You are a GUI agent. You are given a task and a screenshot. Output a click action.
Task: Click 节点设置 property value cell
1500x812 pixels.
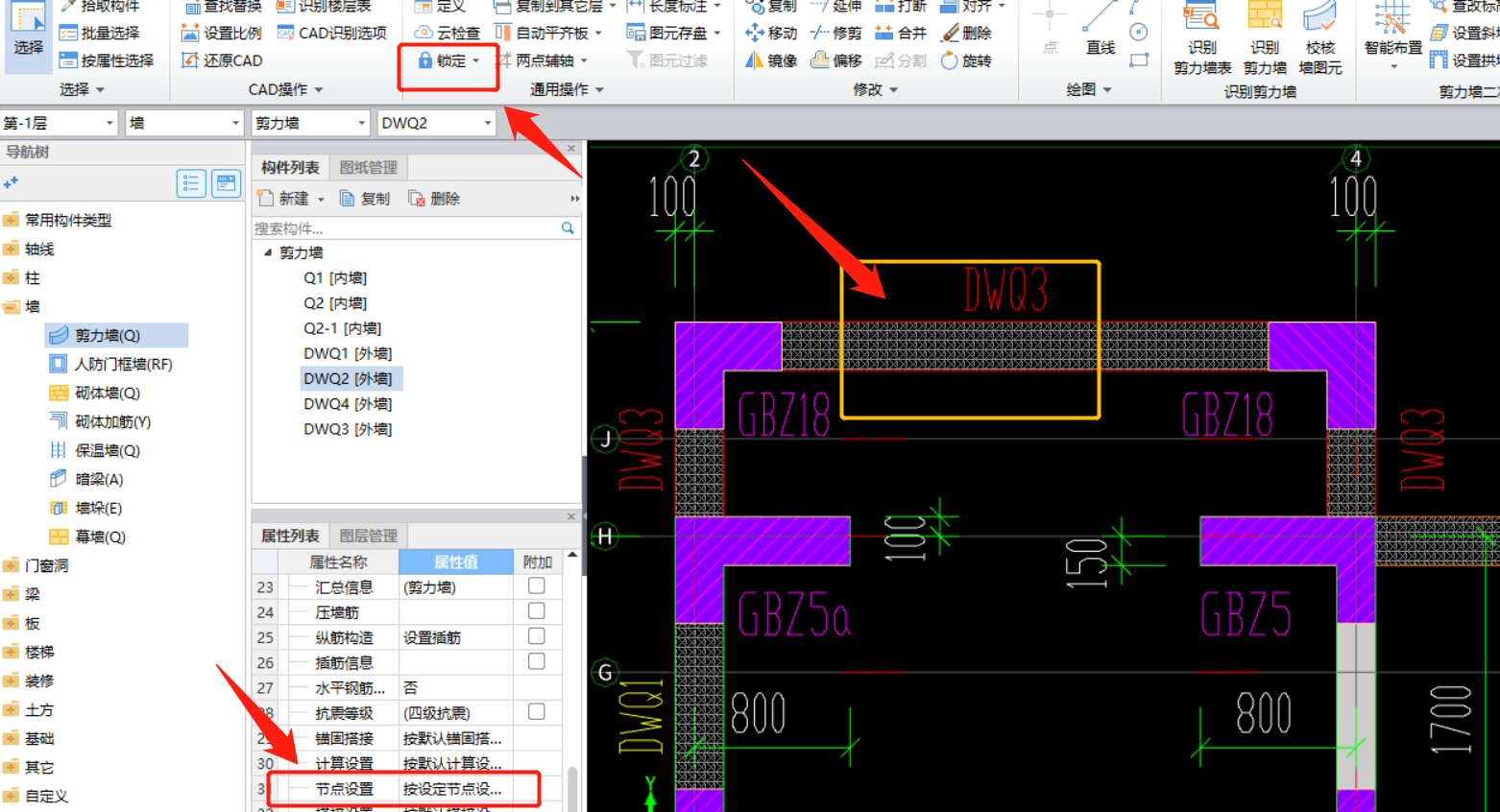coord(455,789)
